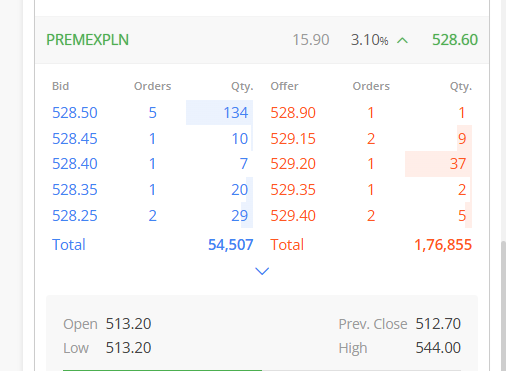Image resolution: width=506 pixels, height=371 pixels.
Task: Click the total offer quantity 1,76,855
Action: point(443,245)
